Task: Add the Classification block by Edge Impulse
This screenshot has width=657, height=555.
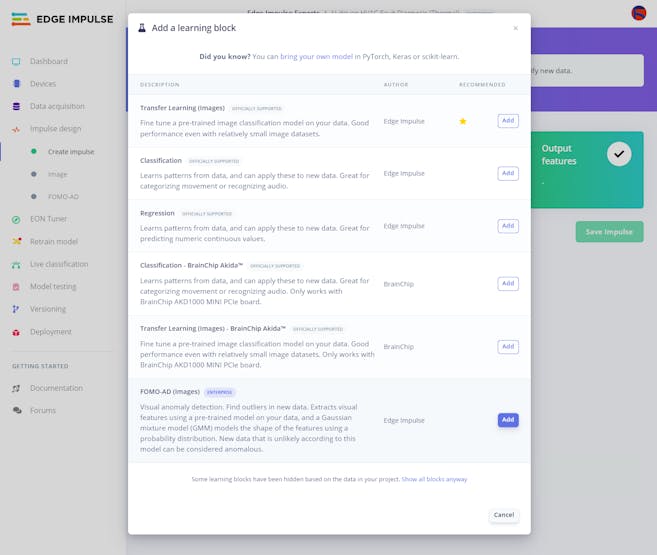Action: (x=508, y=173)
